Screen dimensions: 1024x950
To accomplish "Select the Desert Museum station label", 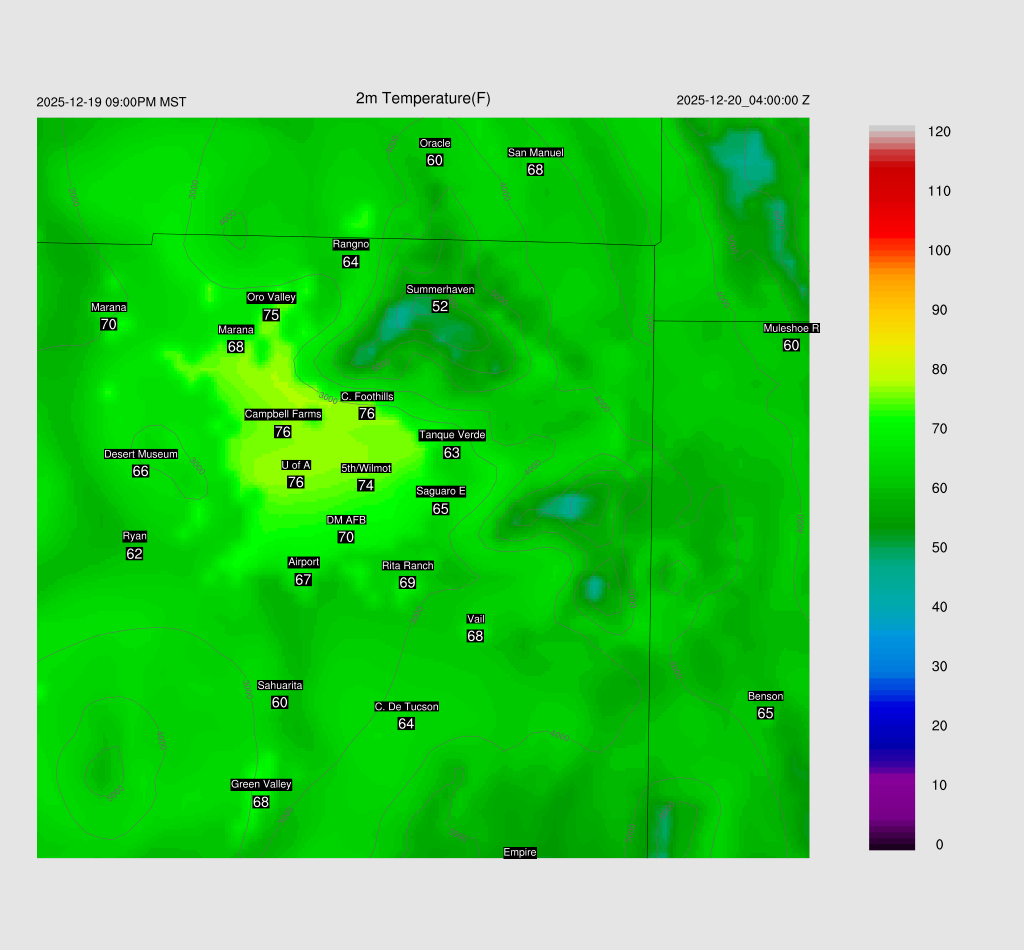I will click(141, 454).
